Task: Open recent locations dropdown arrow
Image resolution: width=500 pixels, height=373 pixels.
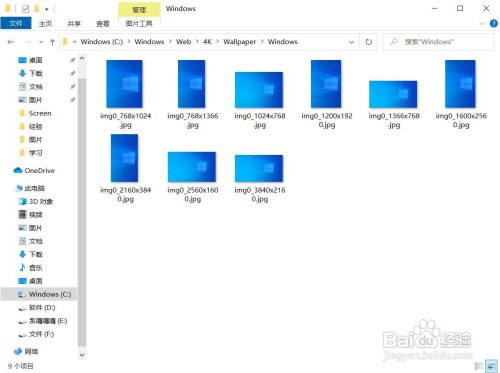Action: (41, 42)
